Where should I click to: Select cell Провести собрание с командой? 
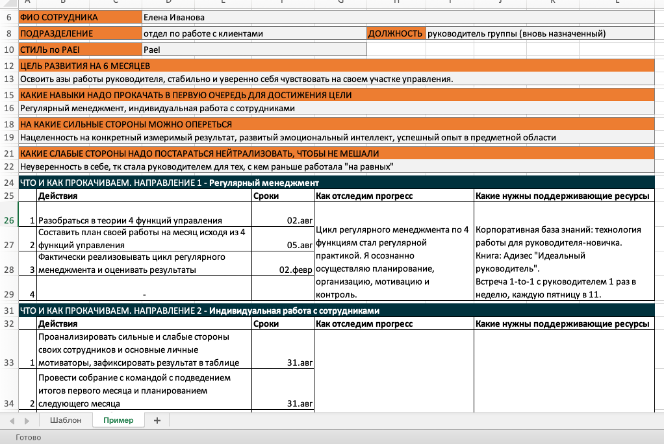click(144, 389)
